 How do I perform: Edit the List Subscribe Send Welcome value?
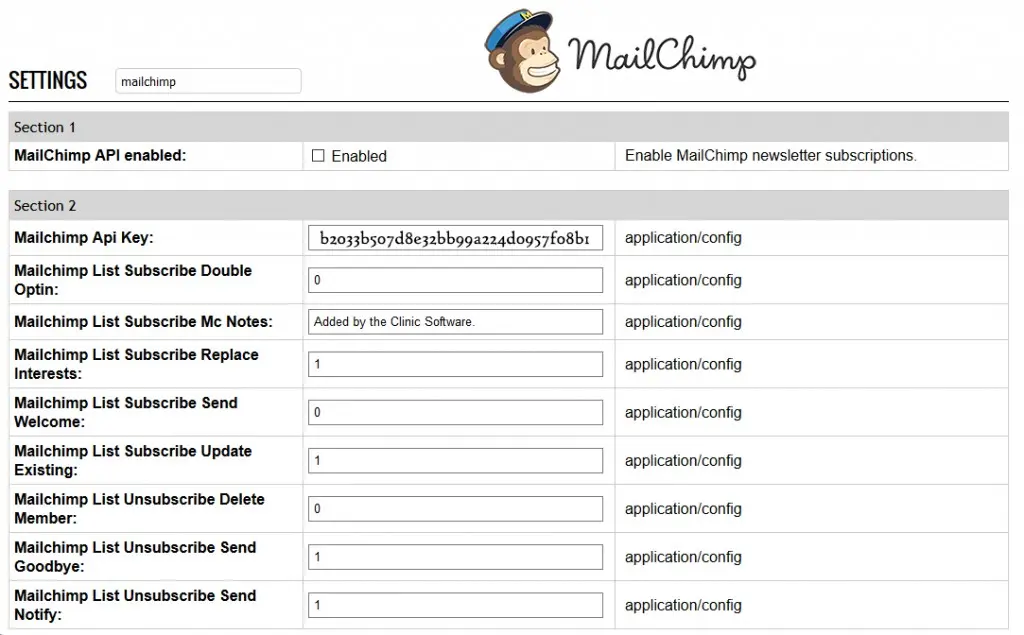(x=455, y=412)
